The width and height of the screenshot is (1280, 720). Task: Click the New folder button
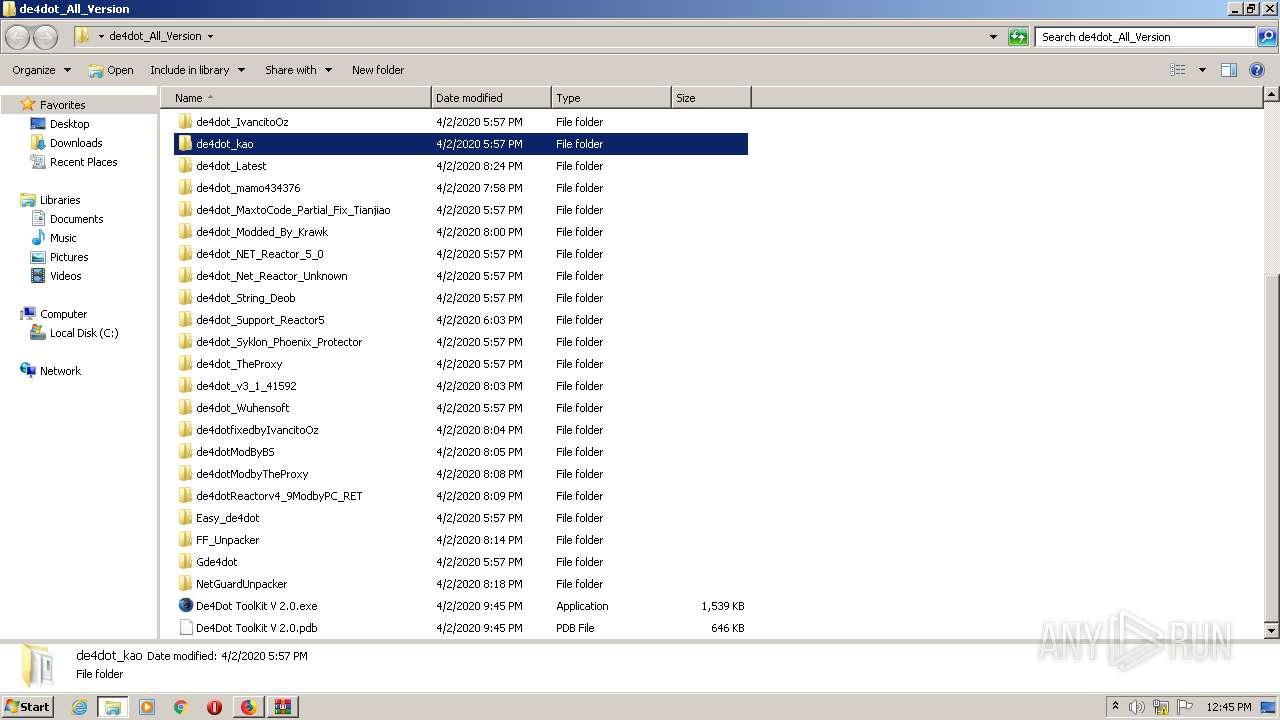pos(378,70)
